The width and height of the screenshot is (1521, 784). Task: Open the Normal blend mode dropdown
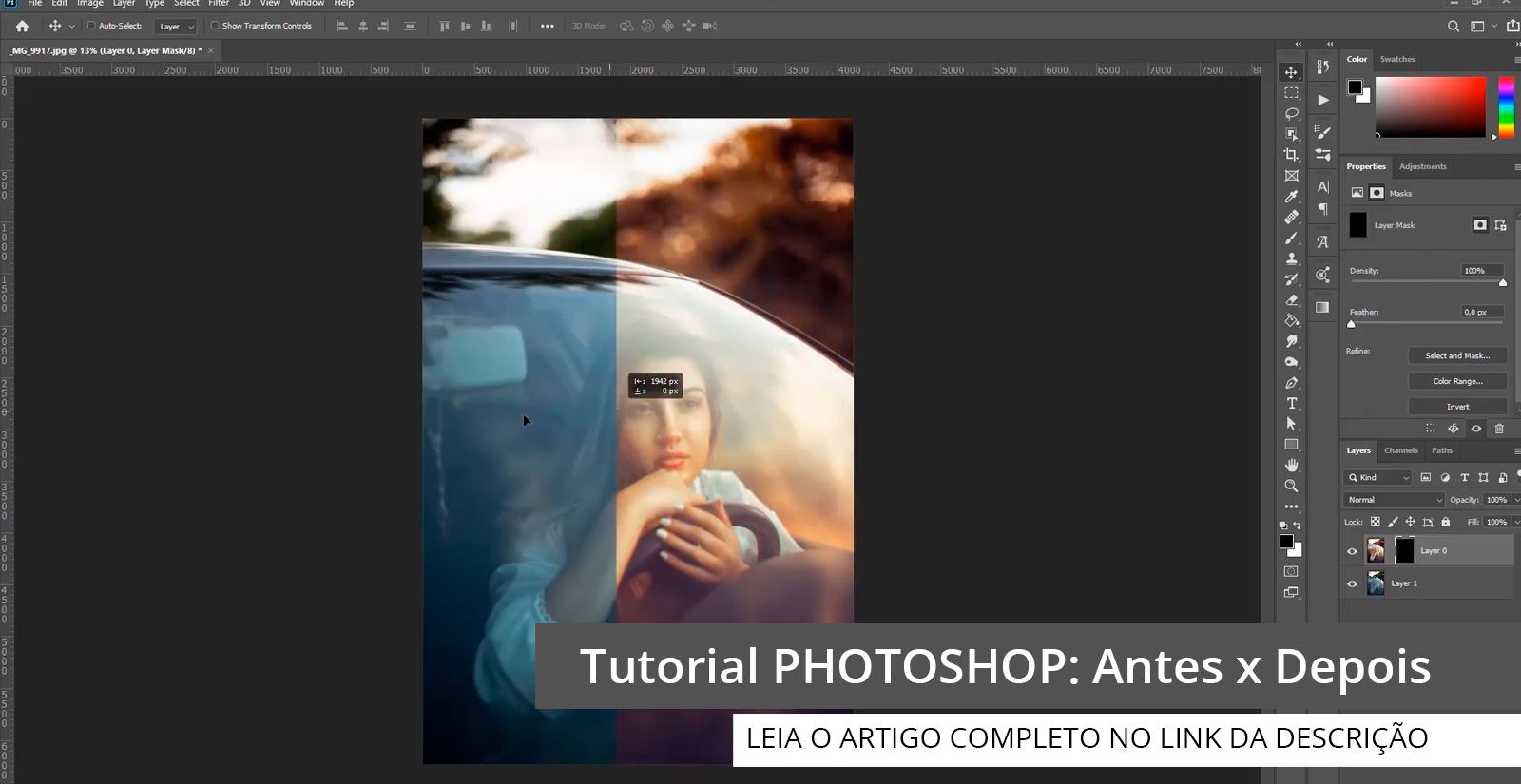click(1395, 500)
